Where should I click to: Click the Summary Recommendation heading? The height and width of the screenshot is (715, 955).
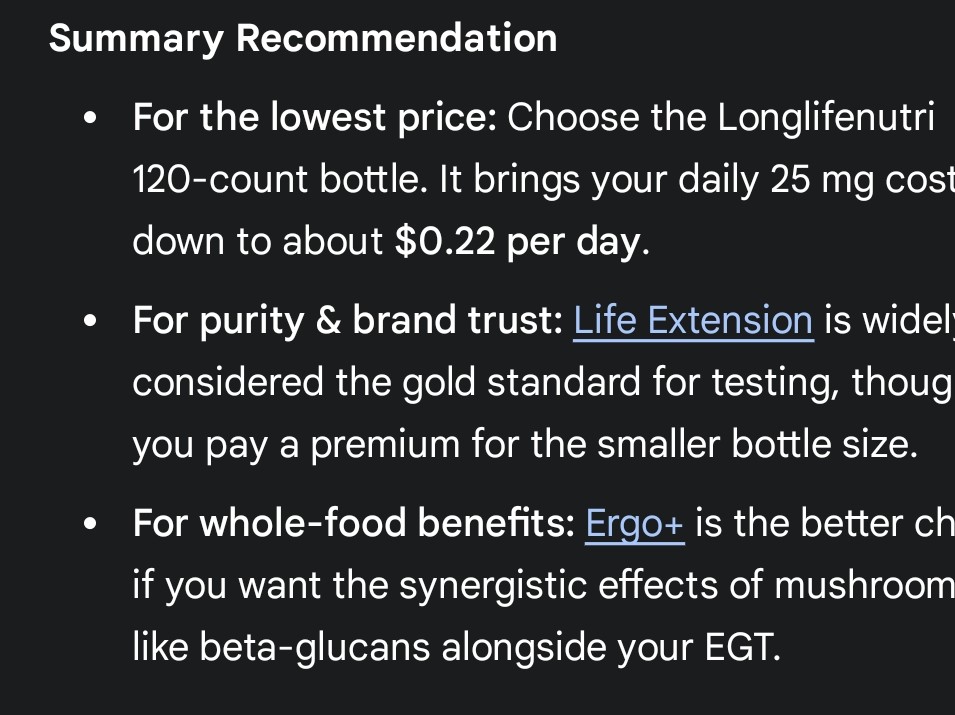coord(303,38)
